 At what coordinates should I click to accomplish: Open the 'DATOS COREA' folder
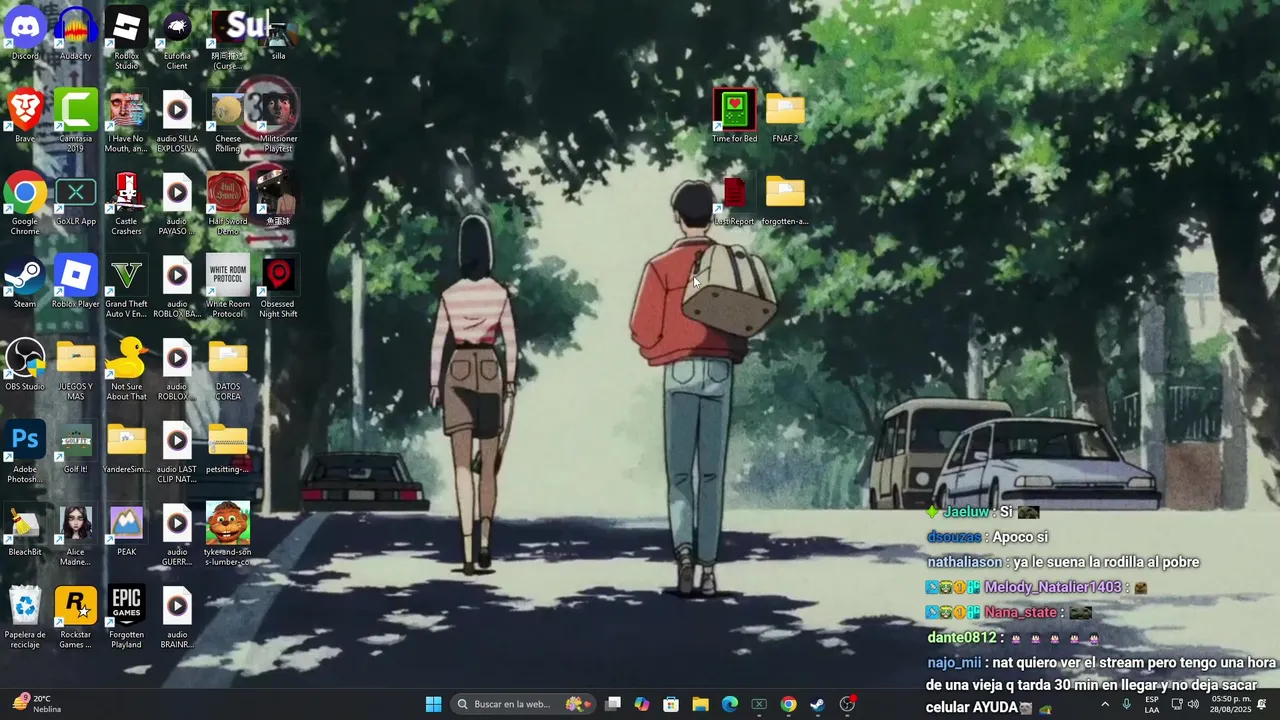tap(228, 370)
